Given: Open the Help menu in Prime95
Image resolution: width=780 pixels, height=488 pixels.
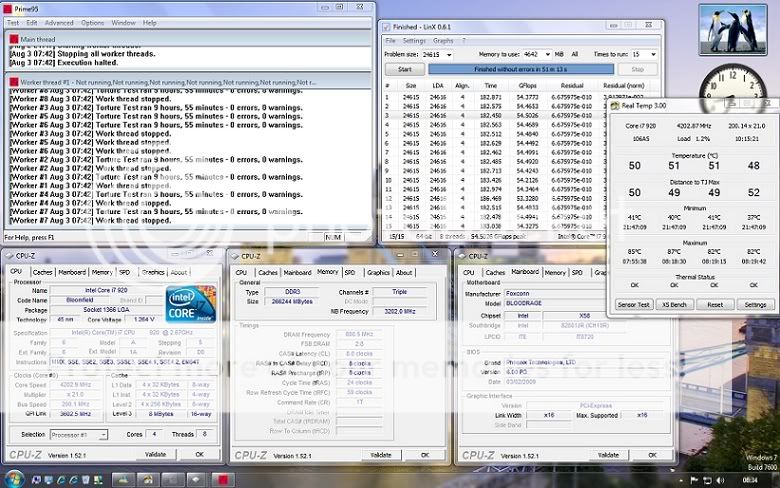Looking at the screenshot, I should click(x=149, y=23).
